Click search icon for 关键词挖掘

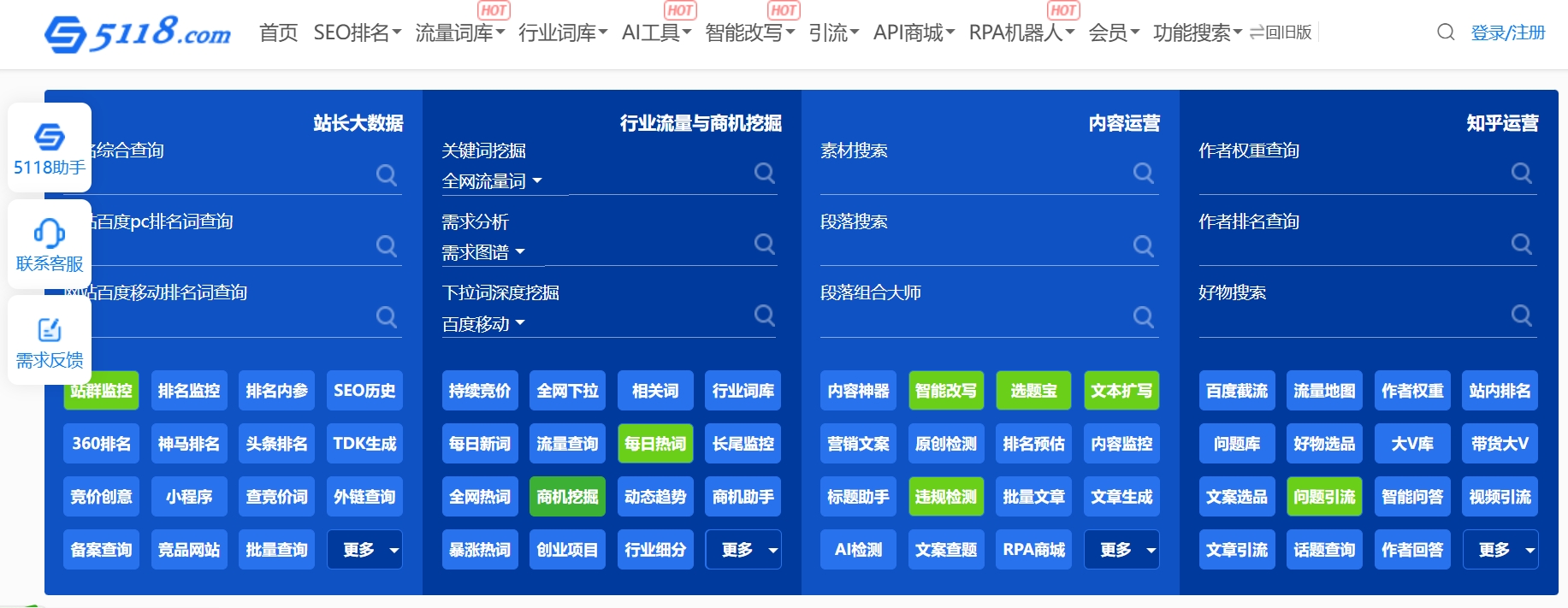[764, 174]
